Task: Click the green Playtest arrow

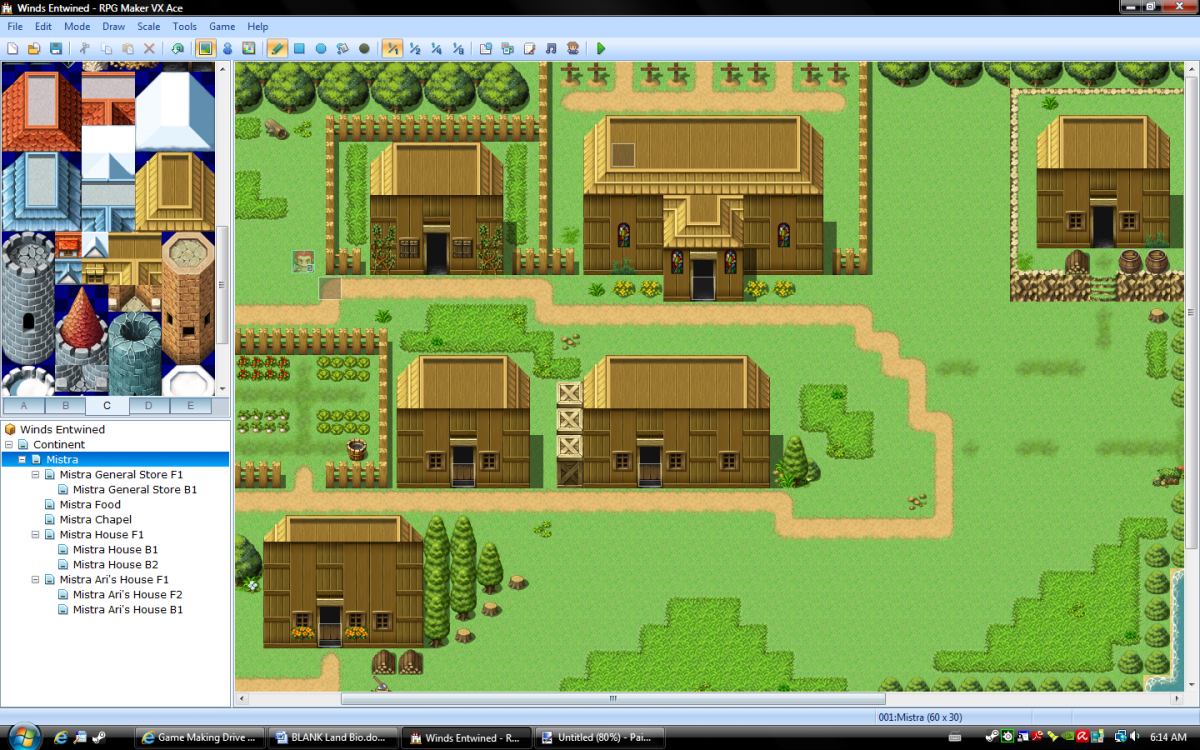Action: (601, 48)
